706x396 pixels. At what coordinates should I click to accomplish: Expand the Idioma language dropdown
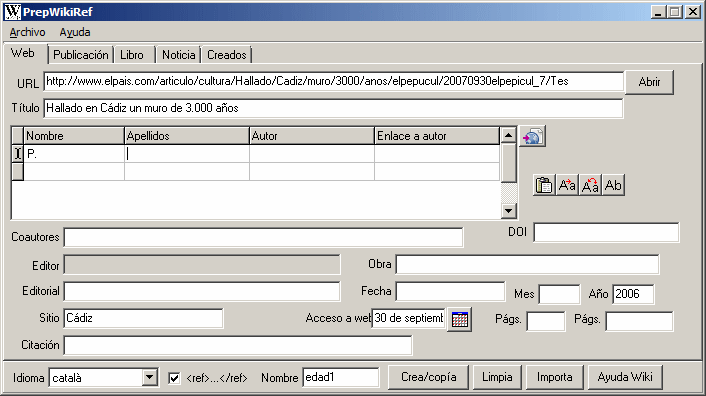tap(149, 377)
